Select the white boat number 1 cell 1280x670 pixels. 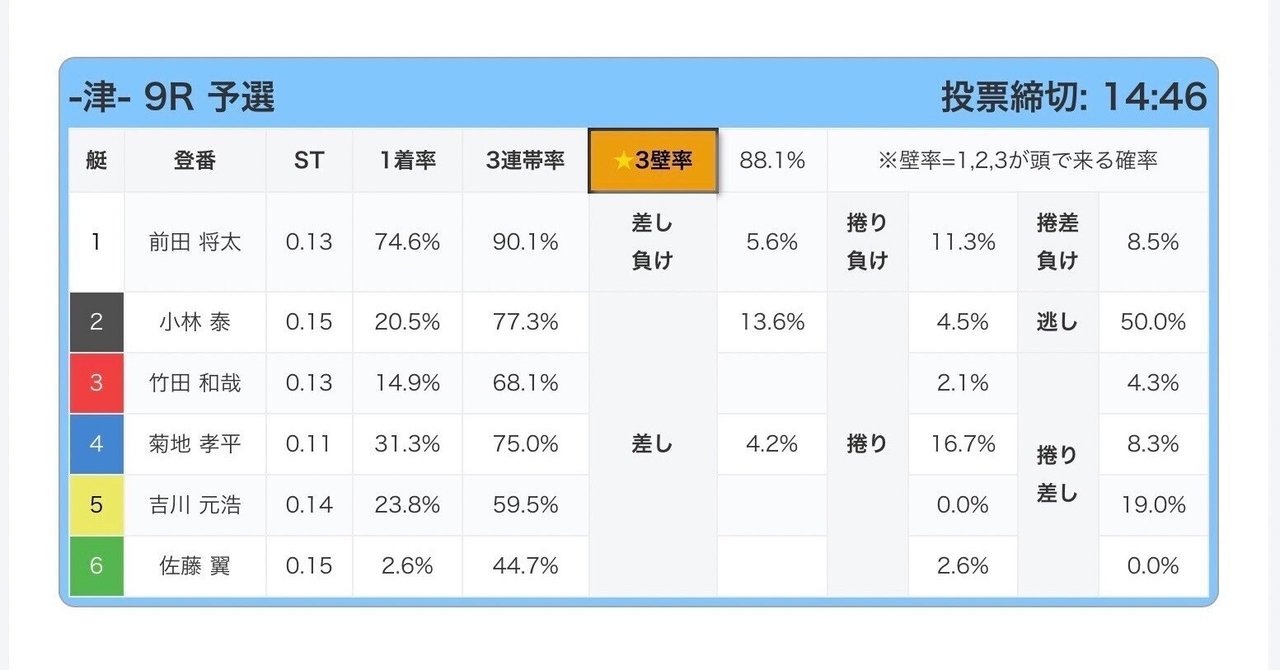tap(96, 242)
